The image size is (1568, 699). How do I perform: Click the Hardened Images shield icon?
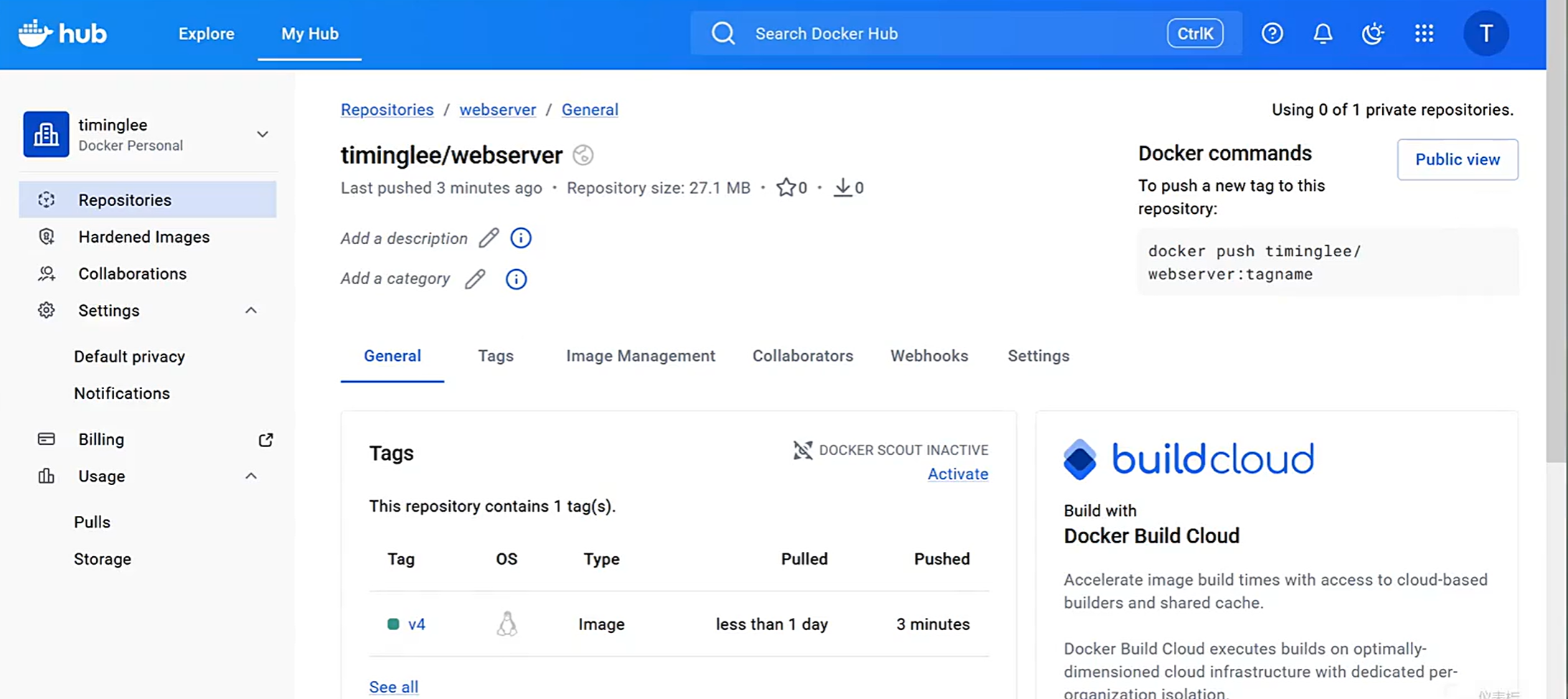click(47, 237)
